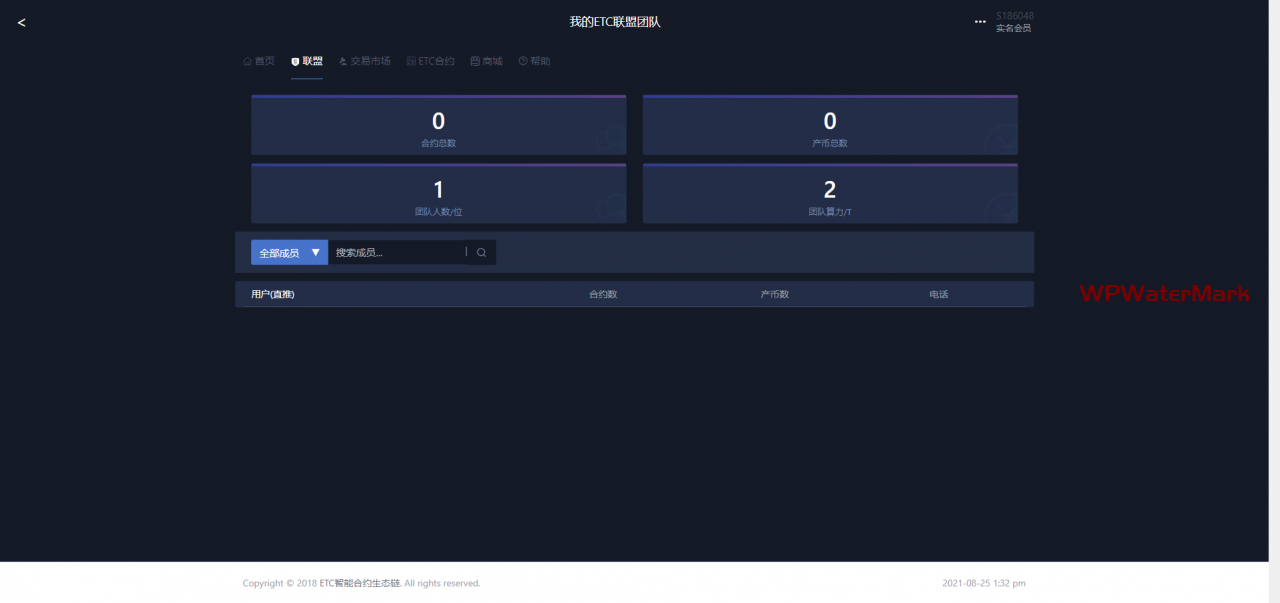
Task: Select the 联盟 alliance tab
Action: (x=307, y=61)
